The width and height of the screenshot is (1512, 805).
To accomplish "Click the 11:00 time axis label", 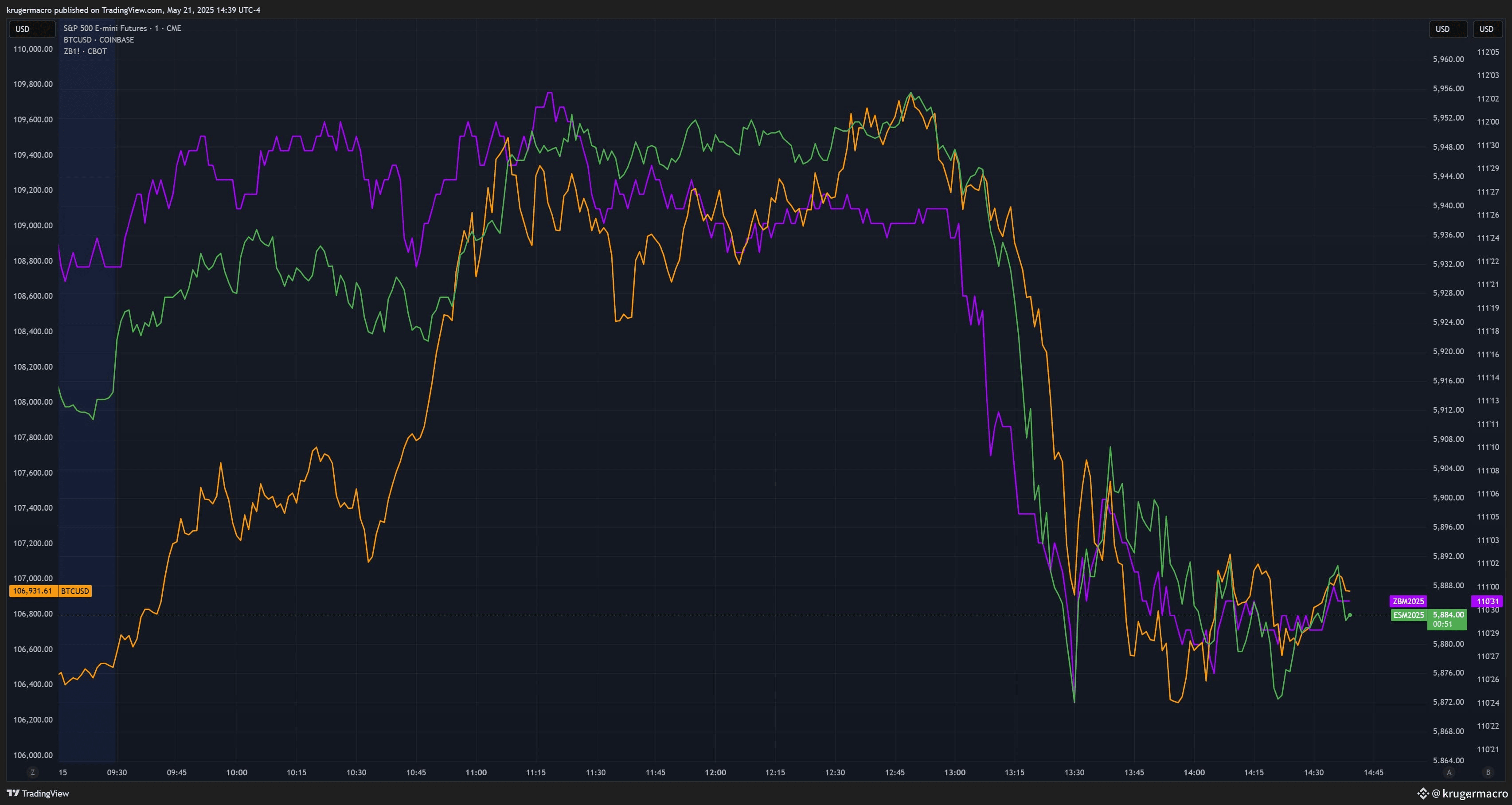I will pos(476,773).
